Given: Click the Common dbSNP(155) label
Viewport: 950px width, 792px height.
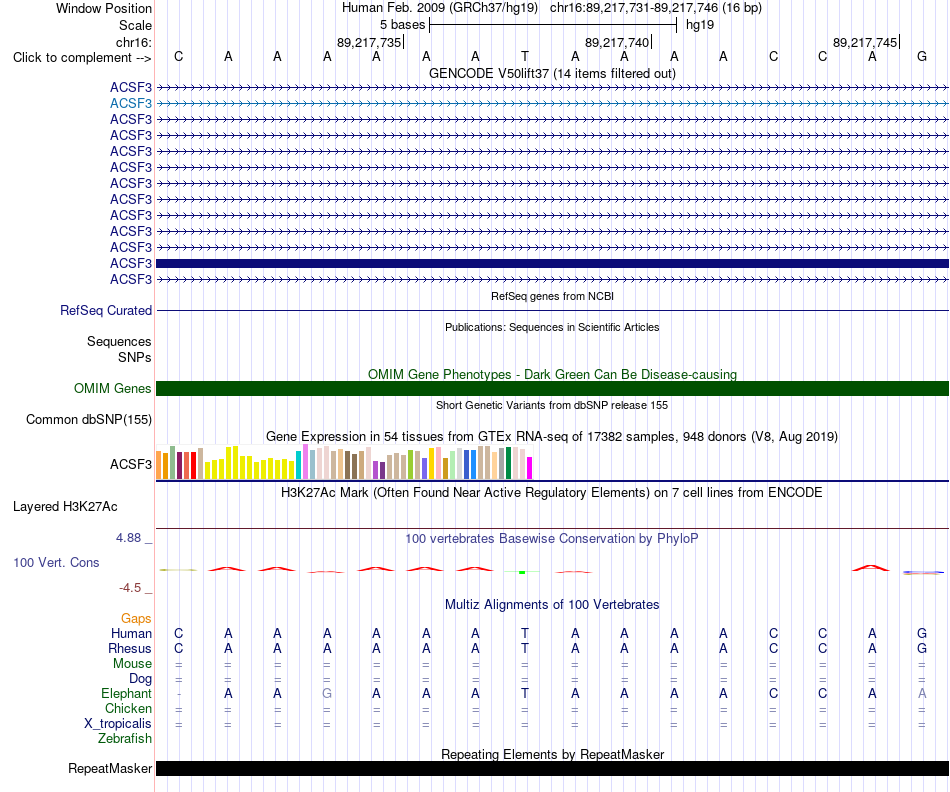Looking at the screenshot, I should [89, 419].
